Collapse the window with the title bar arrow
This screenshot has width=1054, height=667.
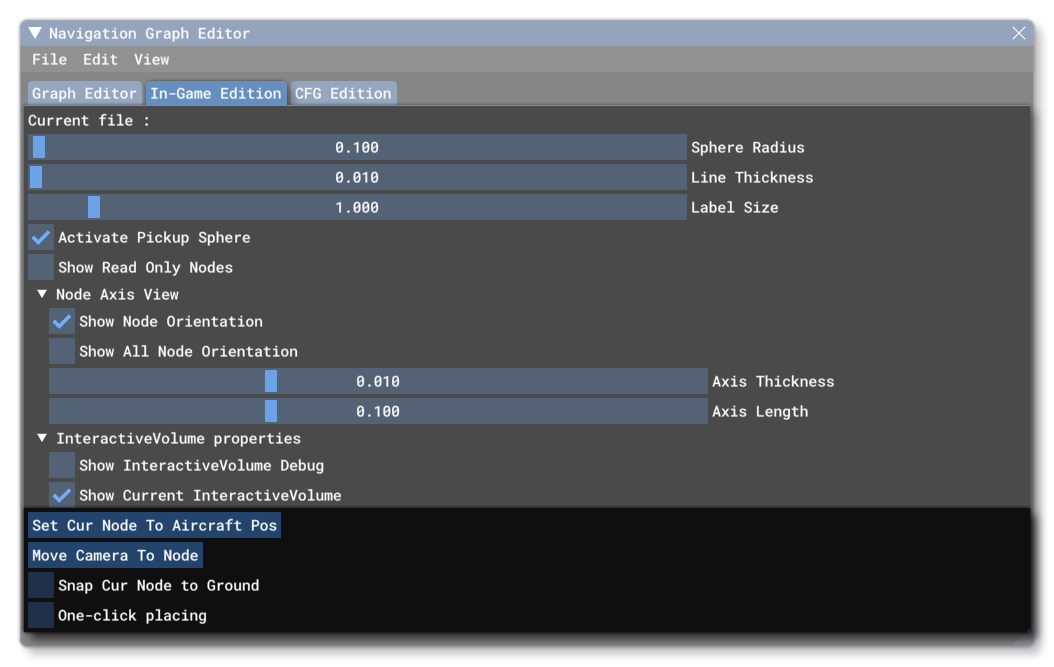pos(34,32)
